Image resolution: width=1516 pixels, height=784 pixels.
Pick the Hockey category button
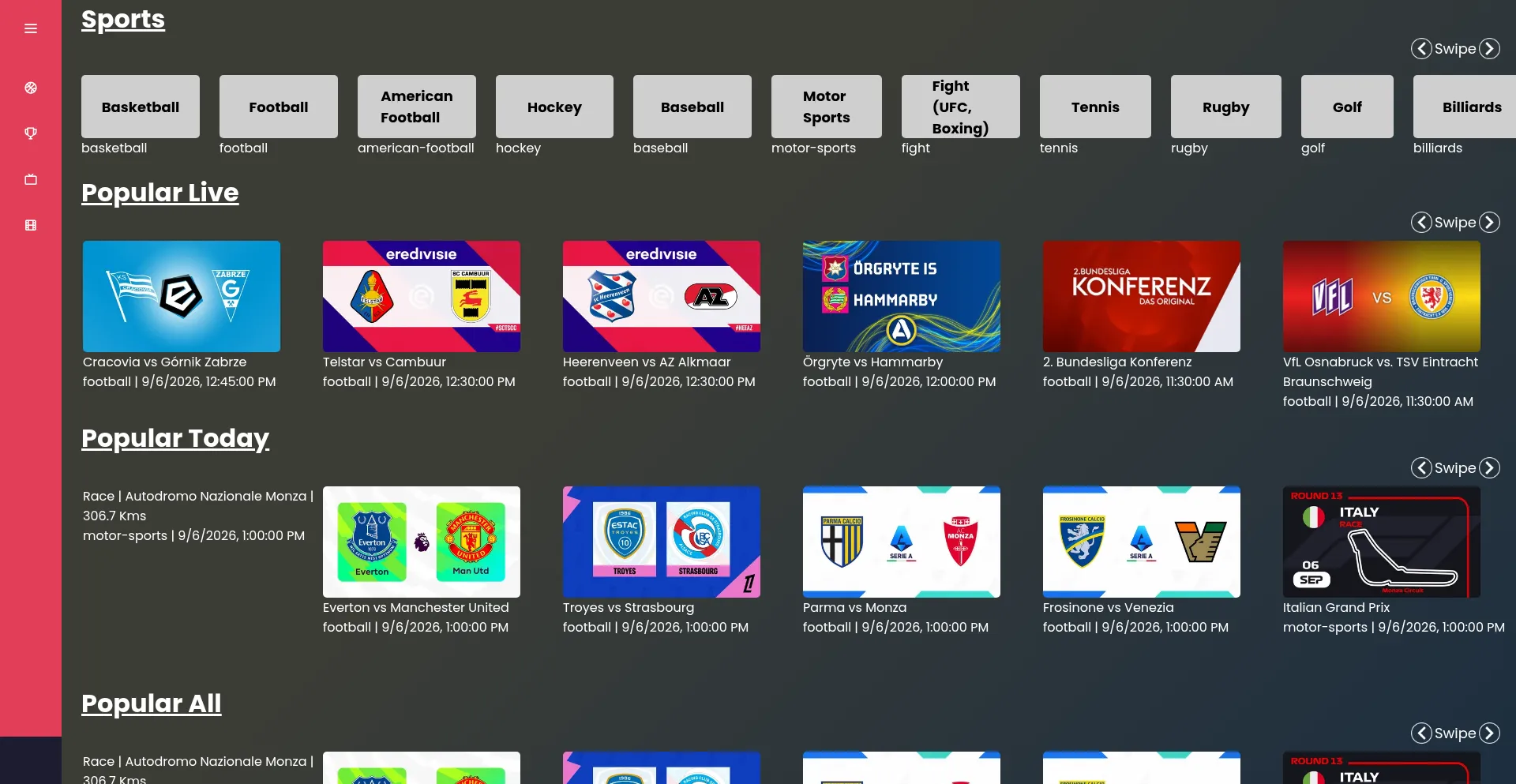554,107
